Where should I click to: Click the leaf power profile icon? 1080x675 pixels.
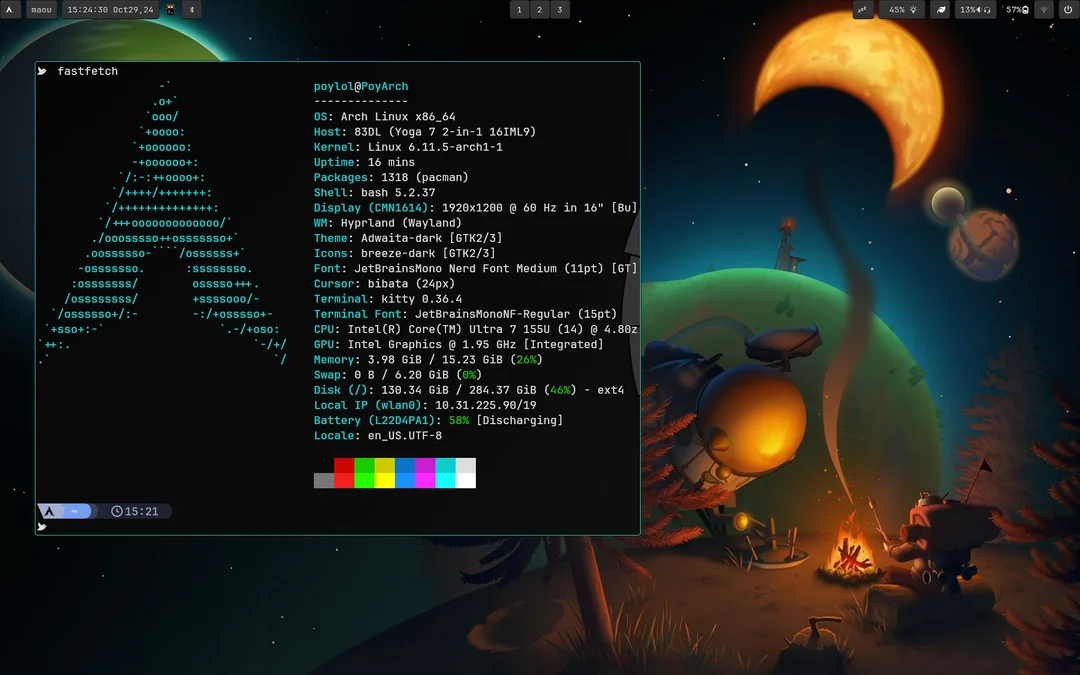(940, 10)
